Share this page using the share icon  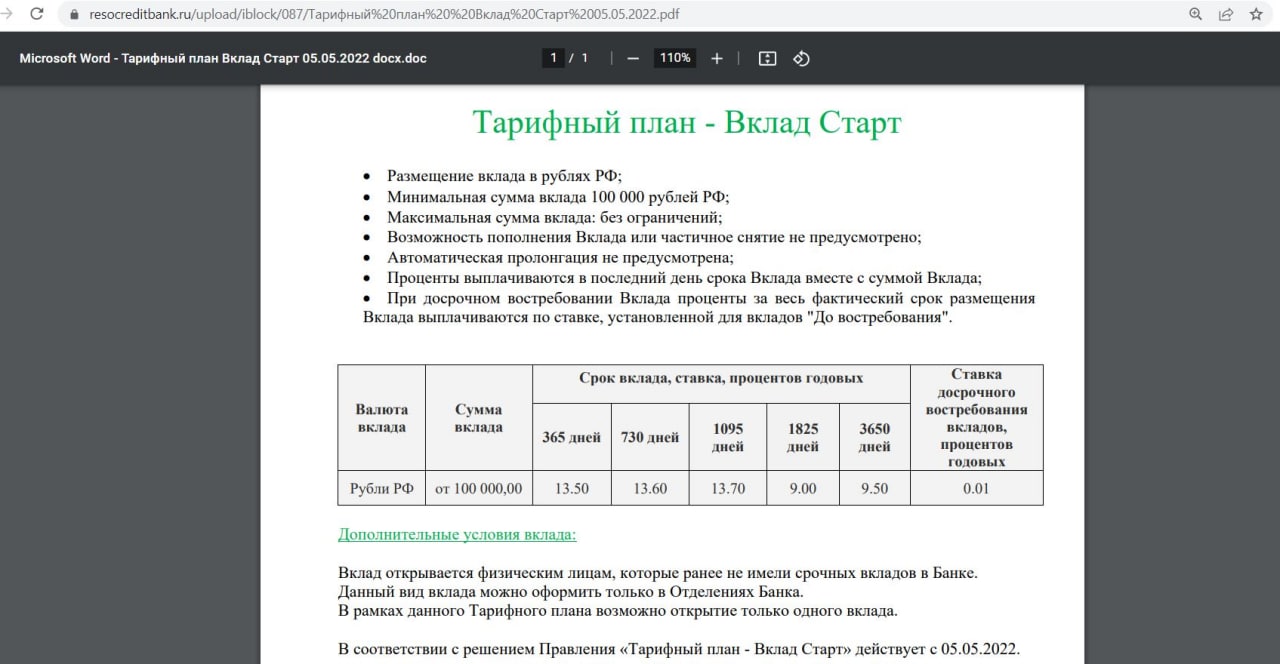tap(1226, 15)
